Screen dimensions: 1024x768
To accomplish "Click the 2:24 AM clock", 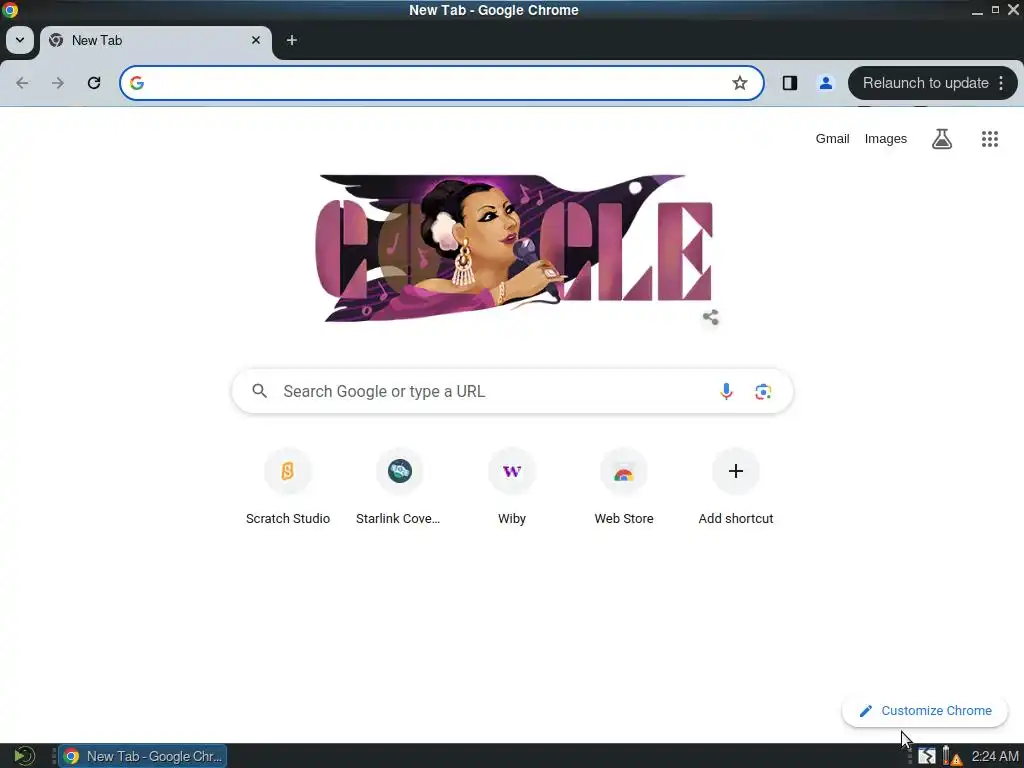I will tap(995, 756).
